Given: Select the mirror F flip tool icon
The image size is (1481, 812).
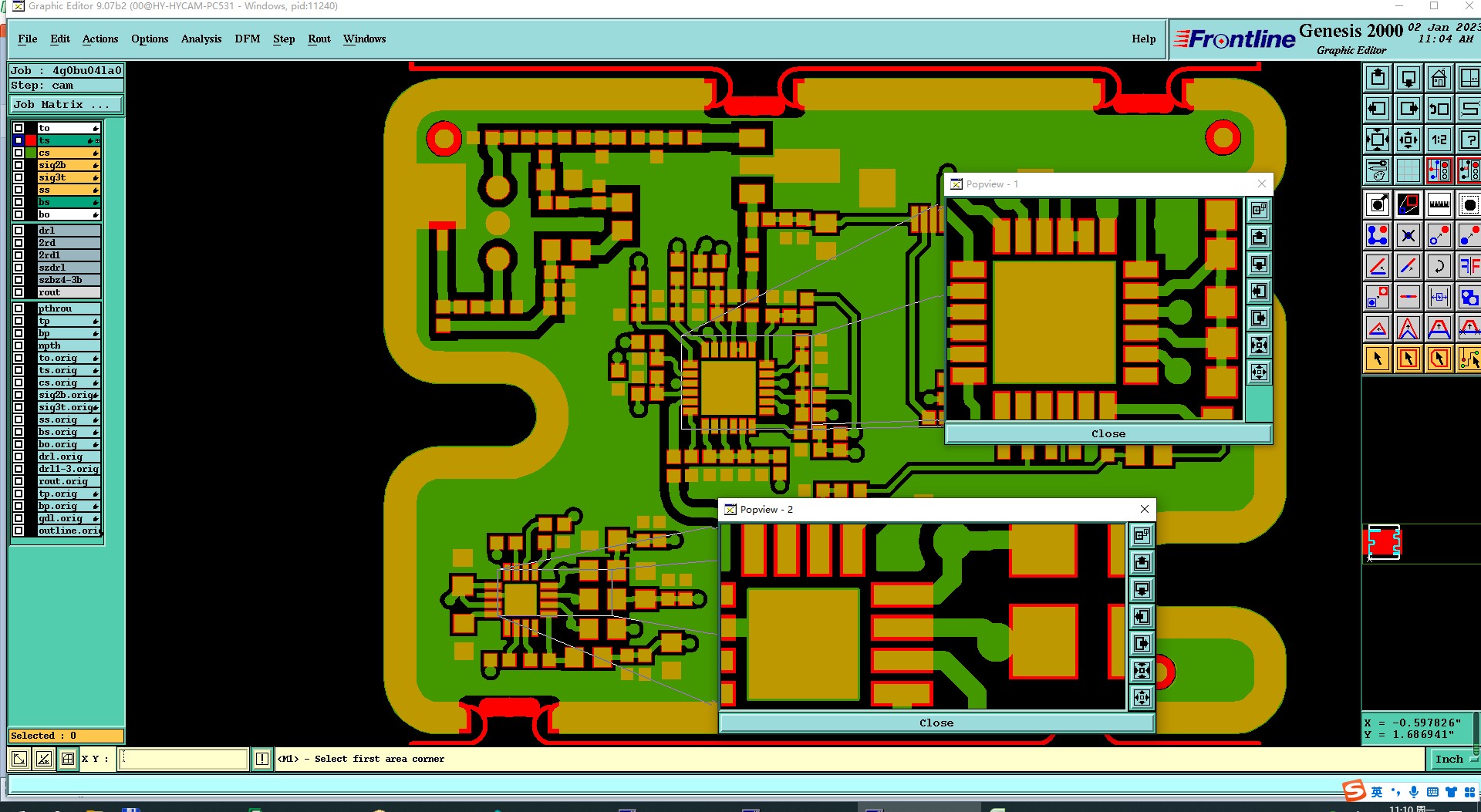Looking at the screenshot, I should point(1469,266).
